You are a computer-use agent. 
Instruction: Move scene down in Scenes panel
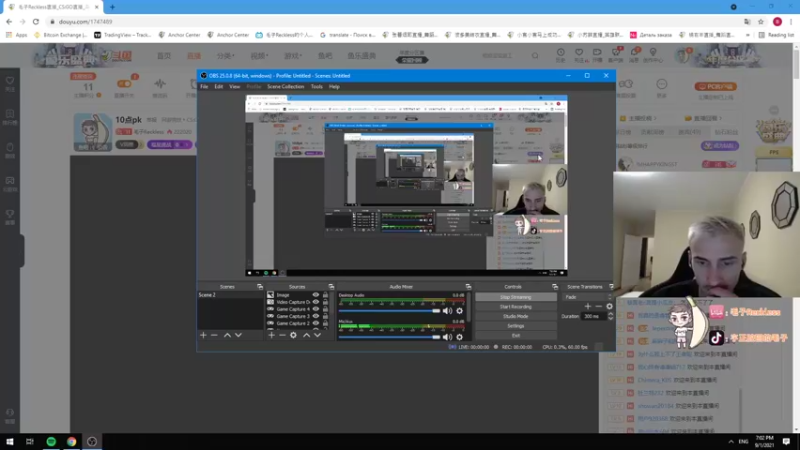click(238, 335)
